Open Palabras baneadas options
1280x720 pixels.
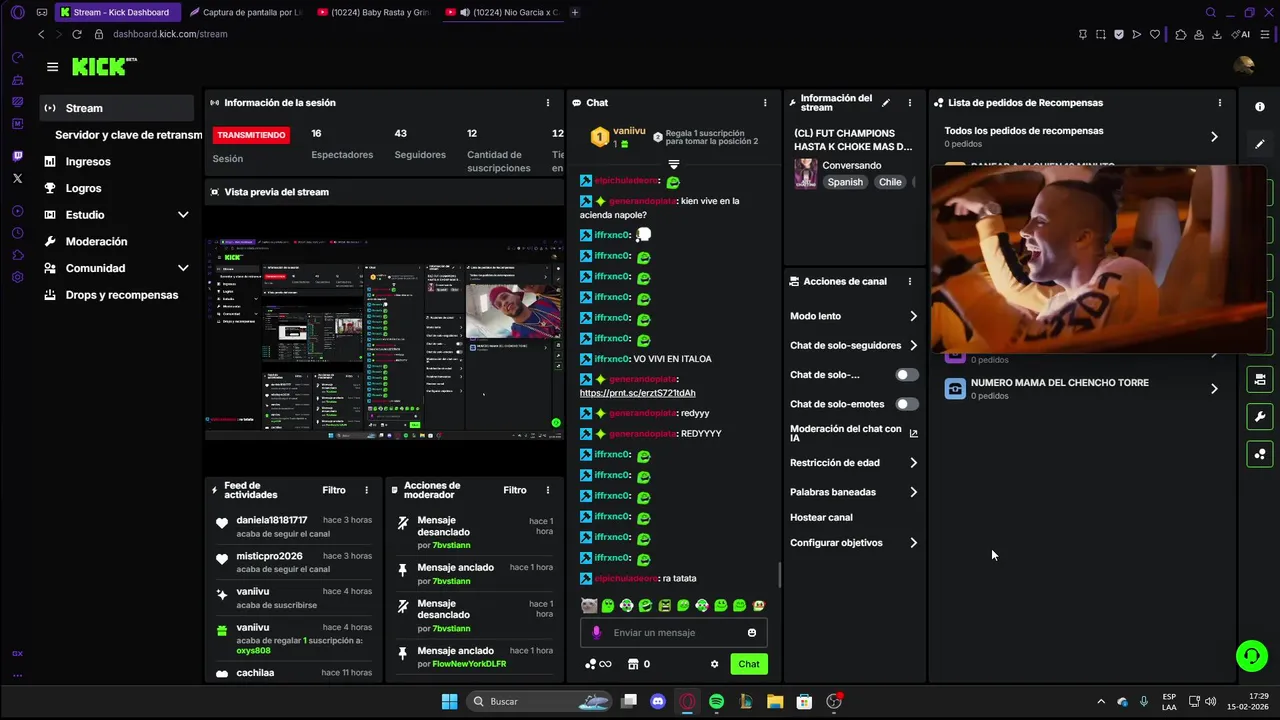pyautogui.click(x=854, y=492)
